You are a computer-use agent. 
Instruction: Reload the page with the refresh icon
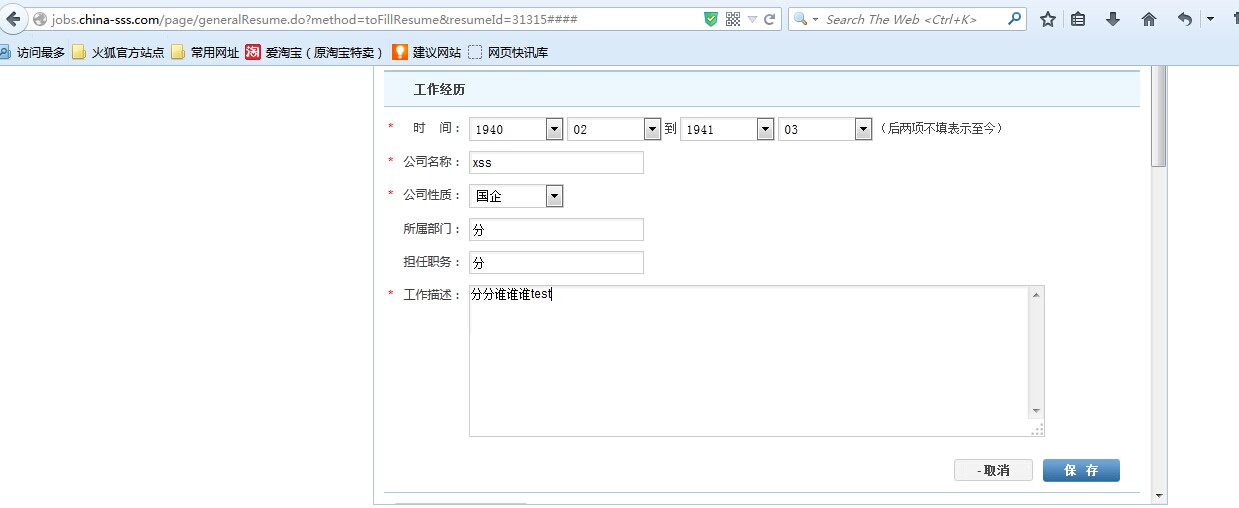[x=769, y=19]
